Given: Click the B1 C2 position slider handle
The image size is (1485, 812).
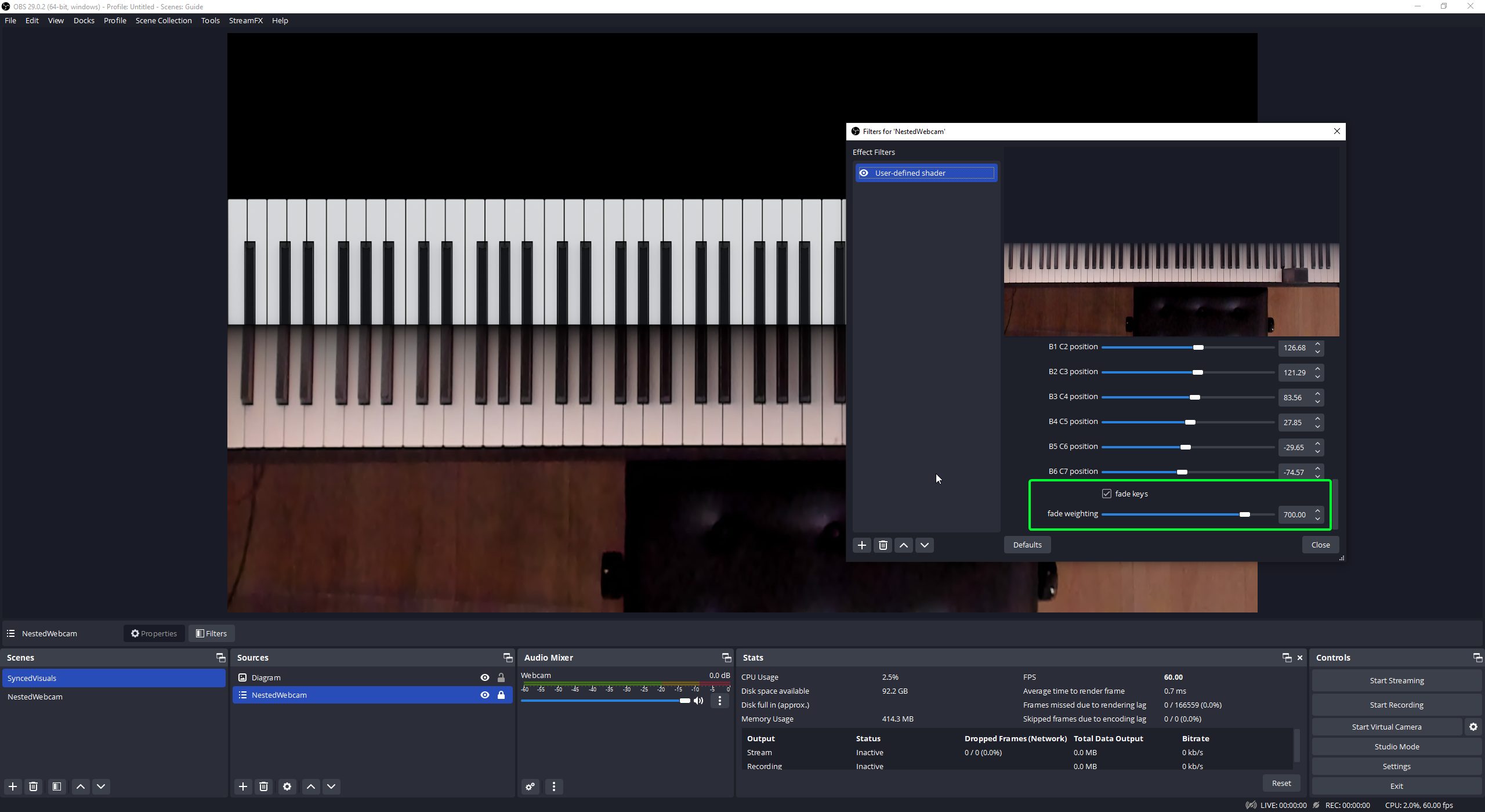Looking at the screenshot, I should (1198, 347).
